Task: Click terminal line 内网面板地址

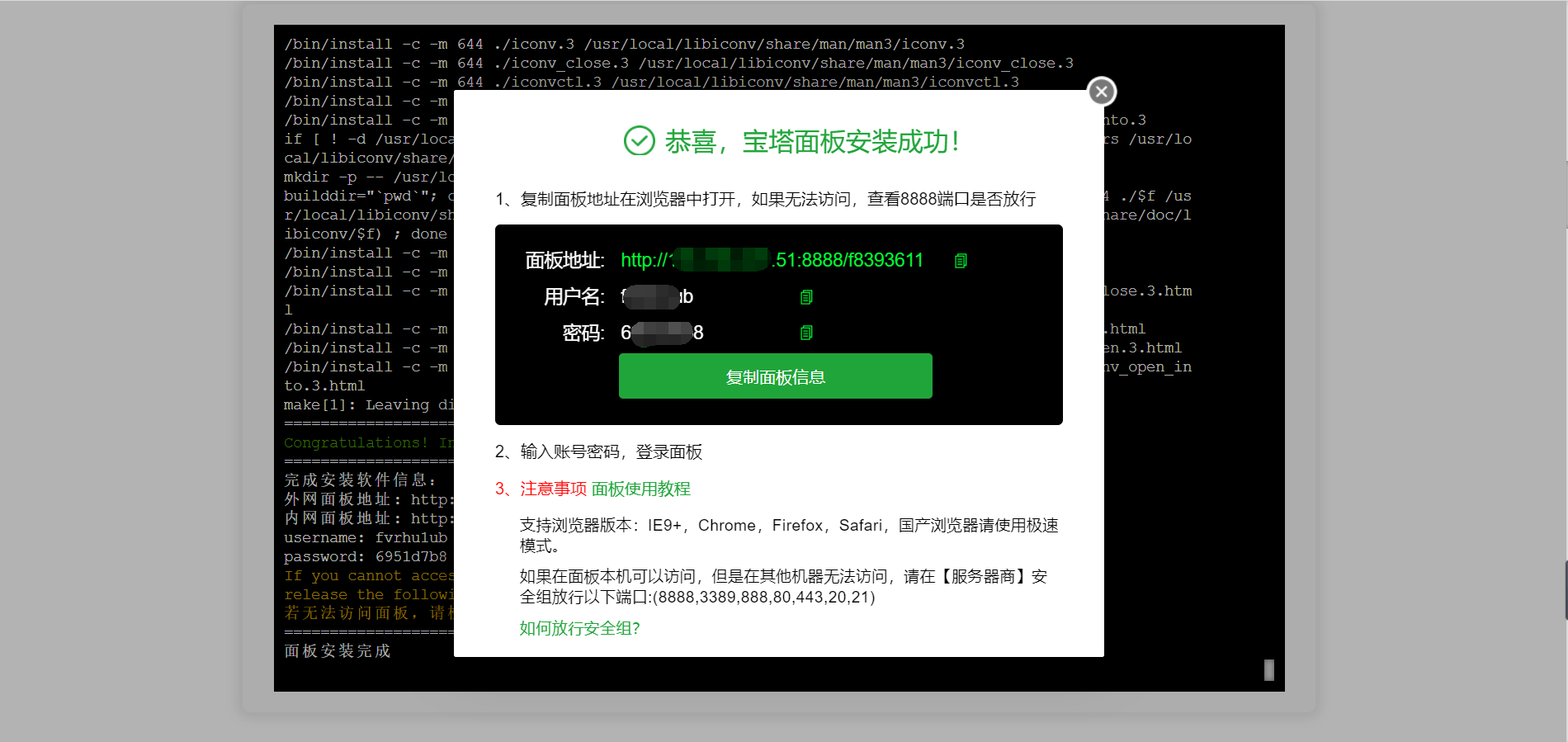Action: point(369,518)
